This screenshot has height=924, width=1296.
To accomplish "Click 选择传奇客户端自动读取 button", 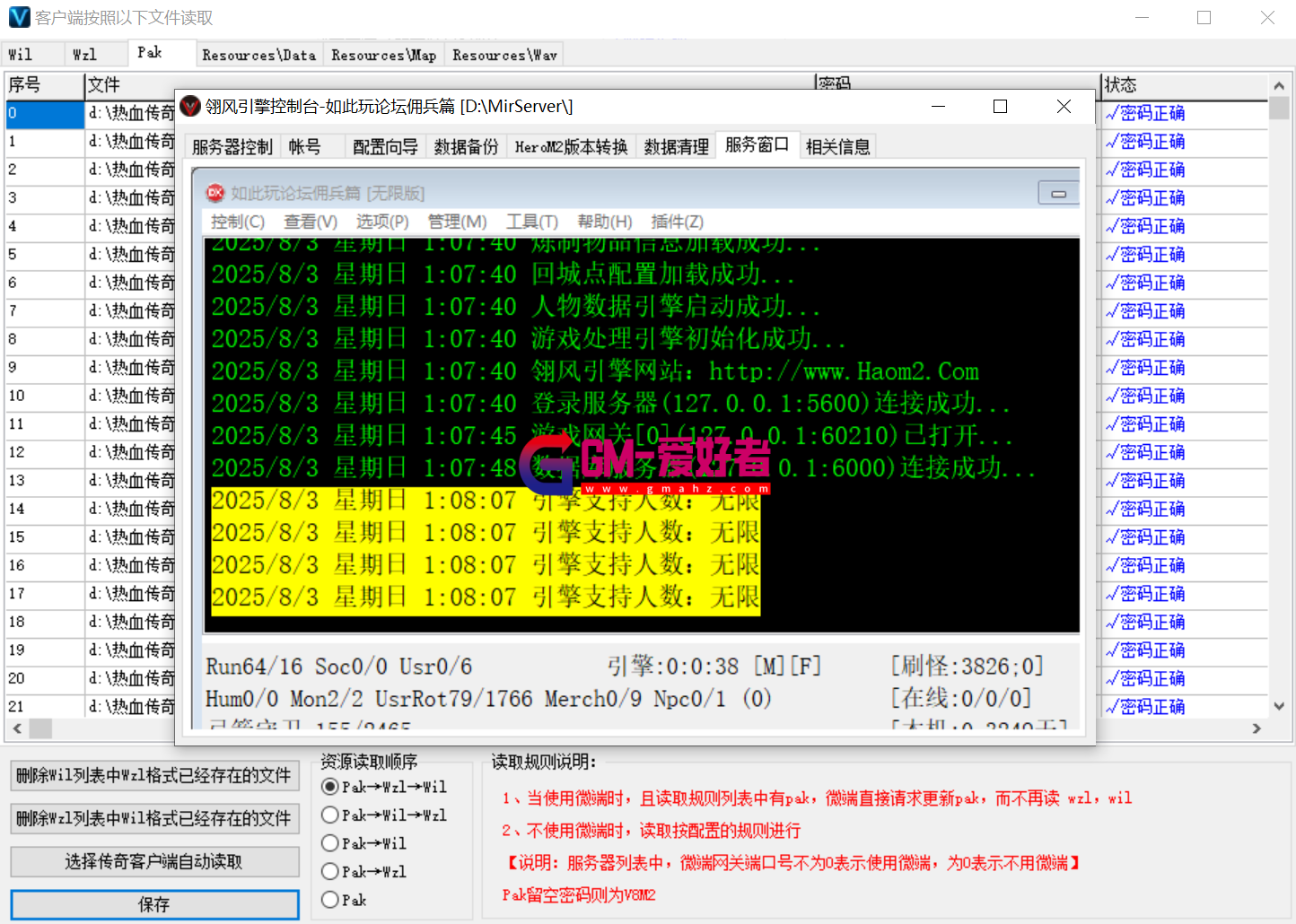I will tap(154, 862).
